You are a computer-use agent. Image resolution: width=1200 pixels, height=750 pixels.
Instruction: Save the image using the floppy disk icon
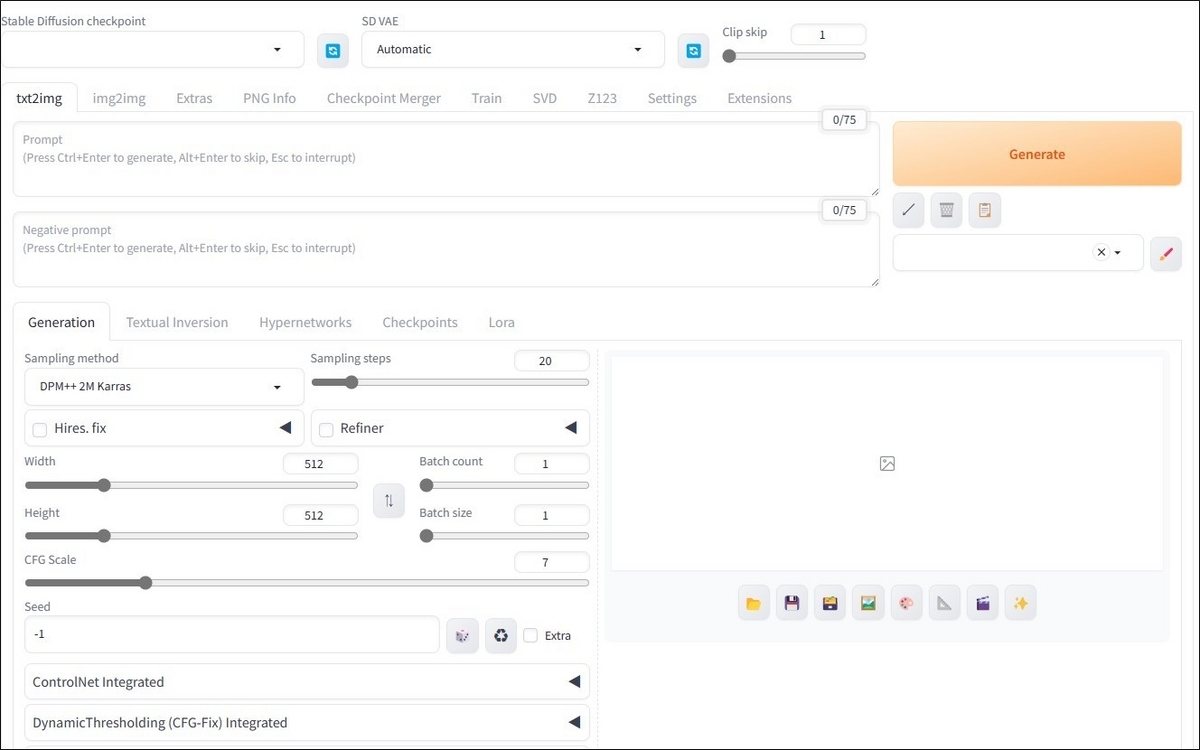pyautogui.click(x=792, y=602)
